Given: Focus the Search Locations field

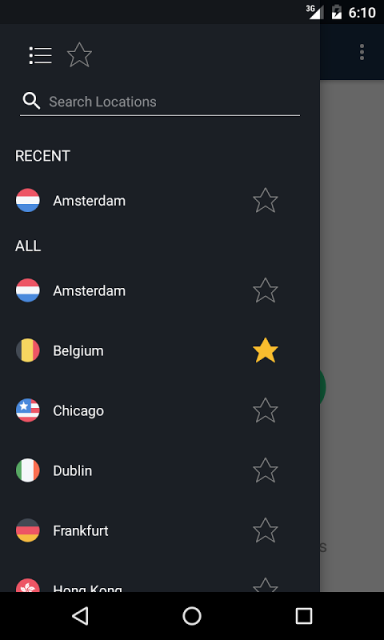Looking at the screenshot, I should pyautogui.click(x=160, y=102).
